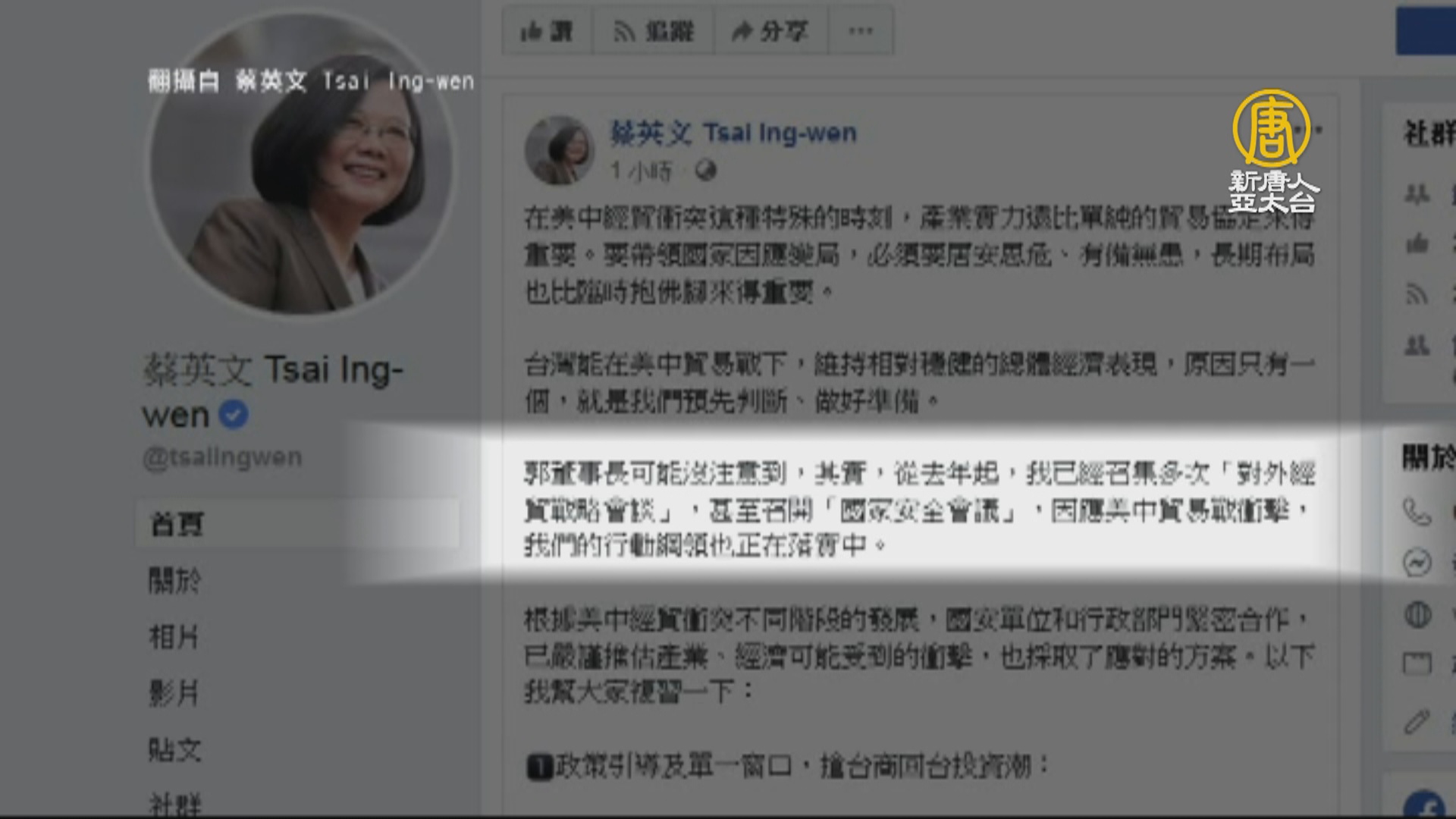Click the public globe icon under post

pyautogui.click(x=705, y=171)
